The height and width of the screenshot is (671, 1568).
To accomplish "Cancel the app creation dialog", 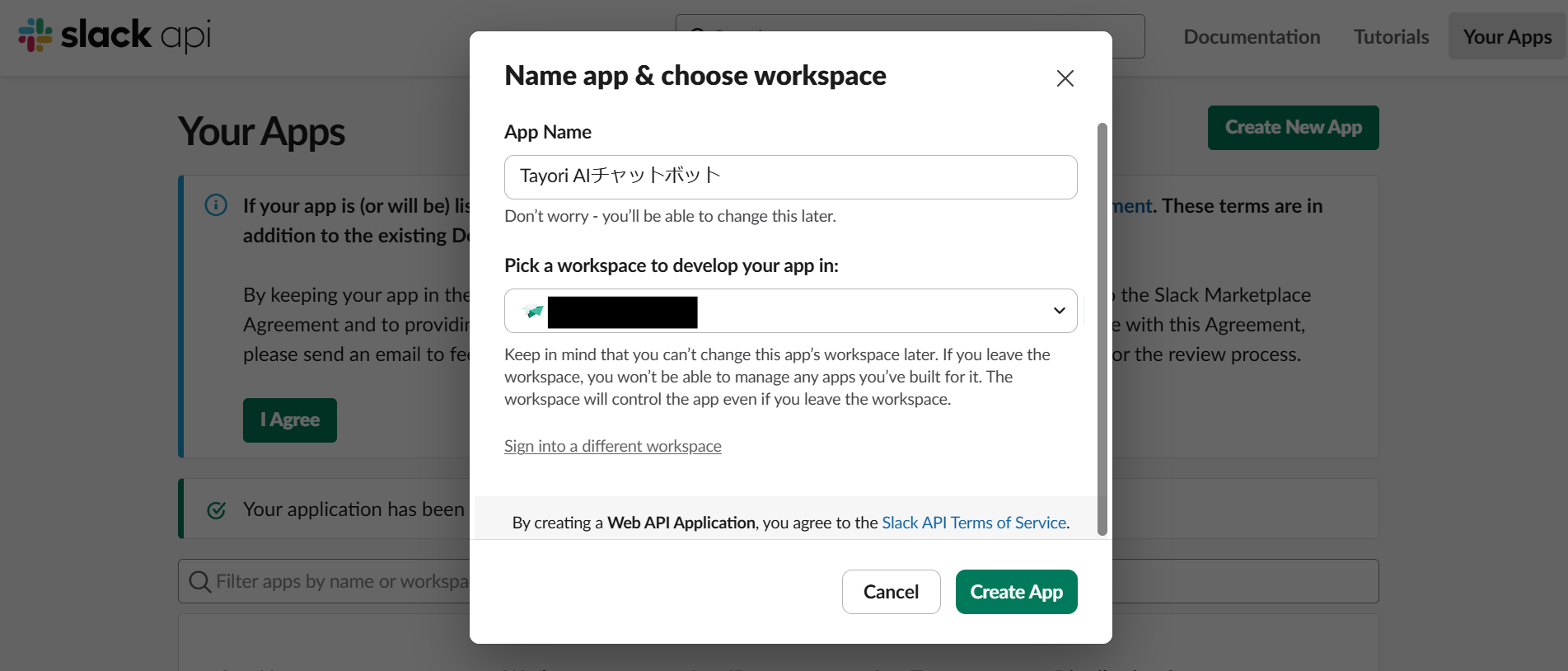I will point(891,592).
